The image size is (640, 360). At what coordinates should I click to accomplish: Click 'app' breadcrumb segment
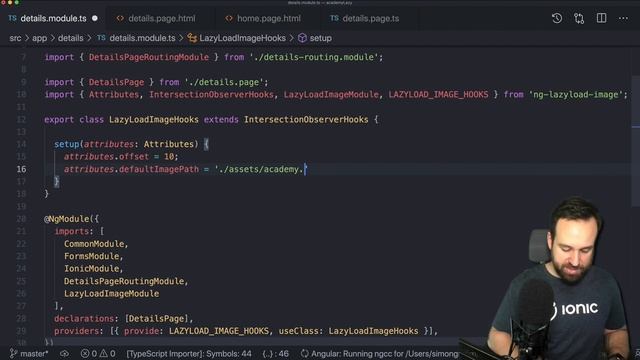tap(39, 38)
